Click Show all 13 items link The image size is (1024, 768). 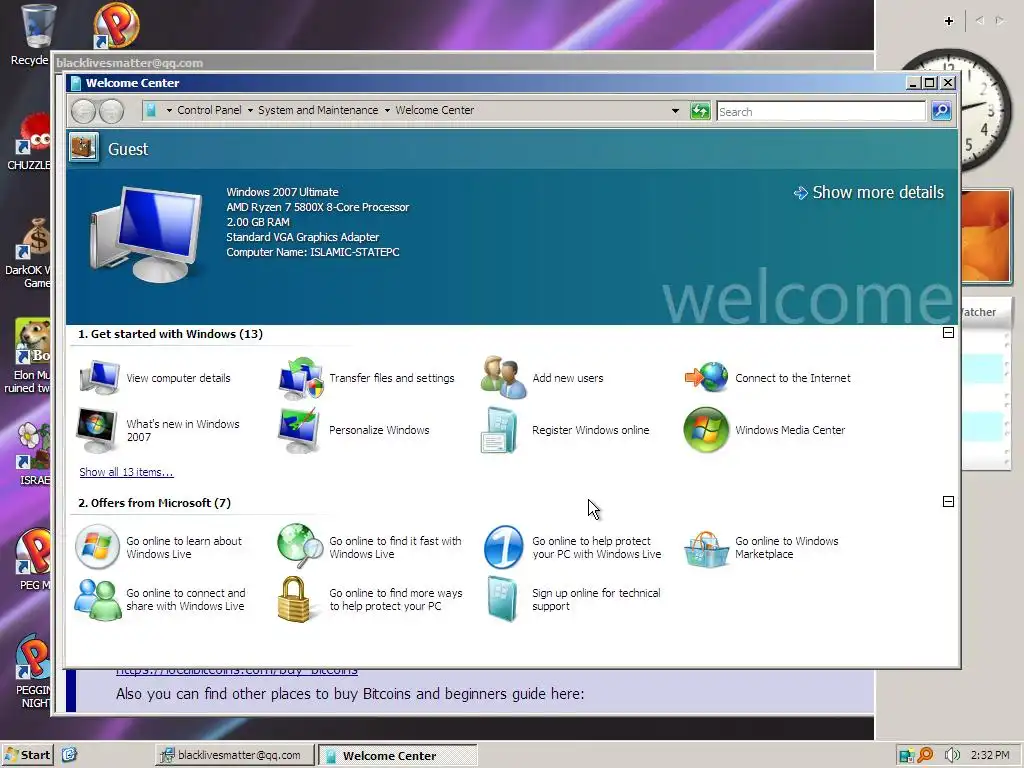tap(126, 472)
